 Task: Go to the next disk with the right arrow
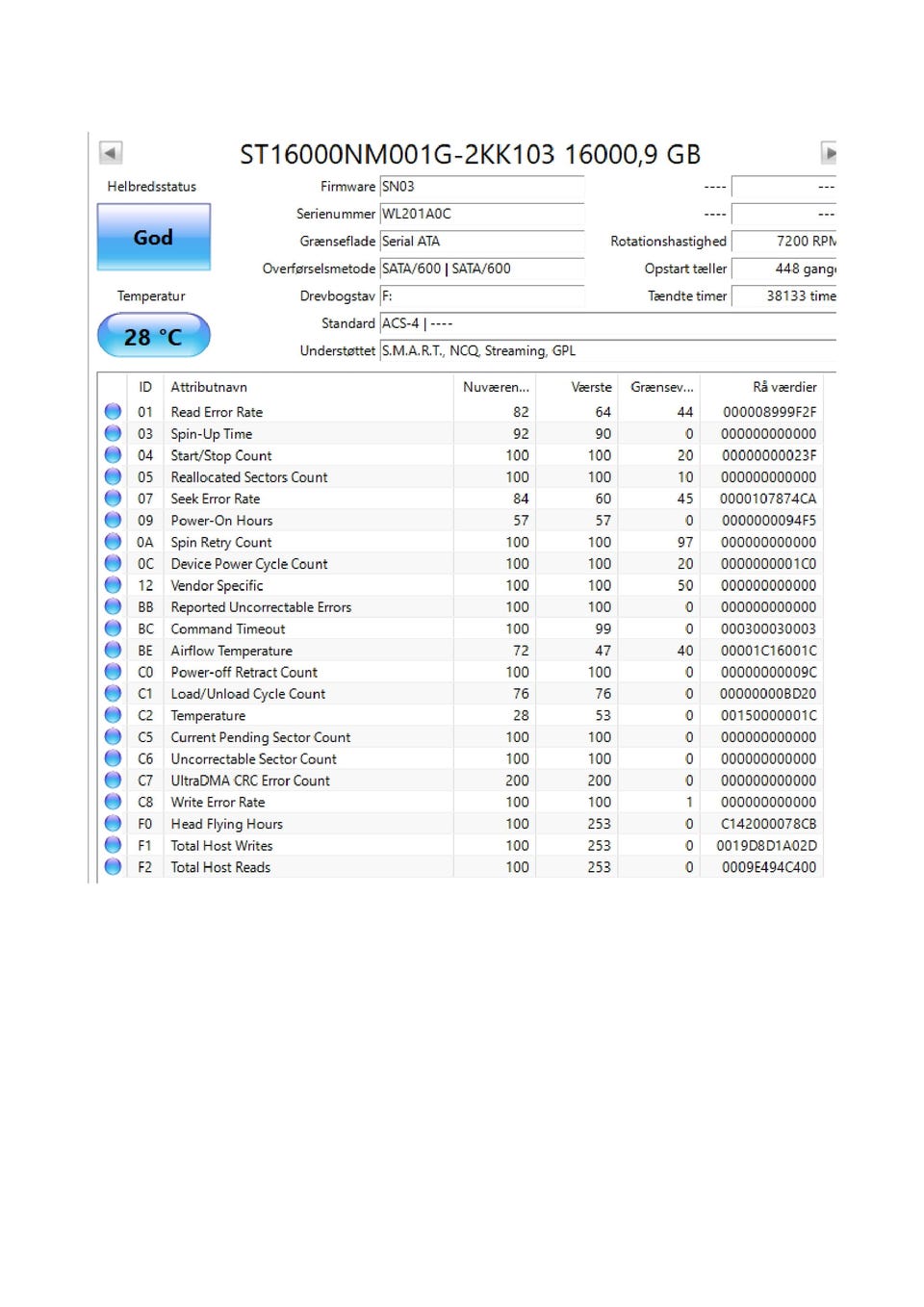pyautogui.click(x=828, y=152)
